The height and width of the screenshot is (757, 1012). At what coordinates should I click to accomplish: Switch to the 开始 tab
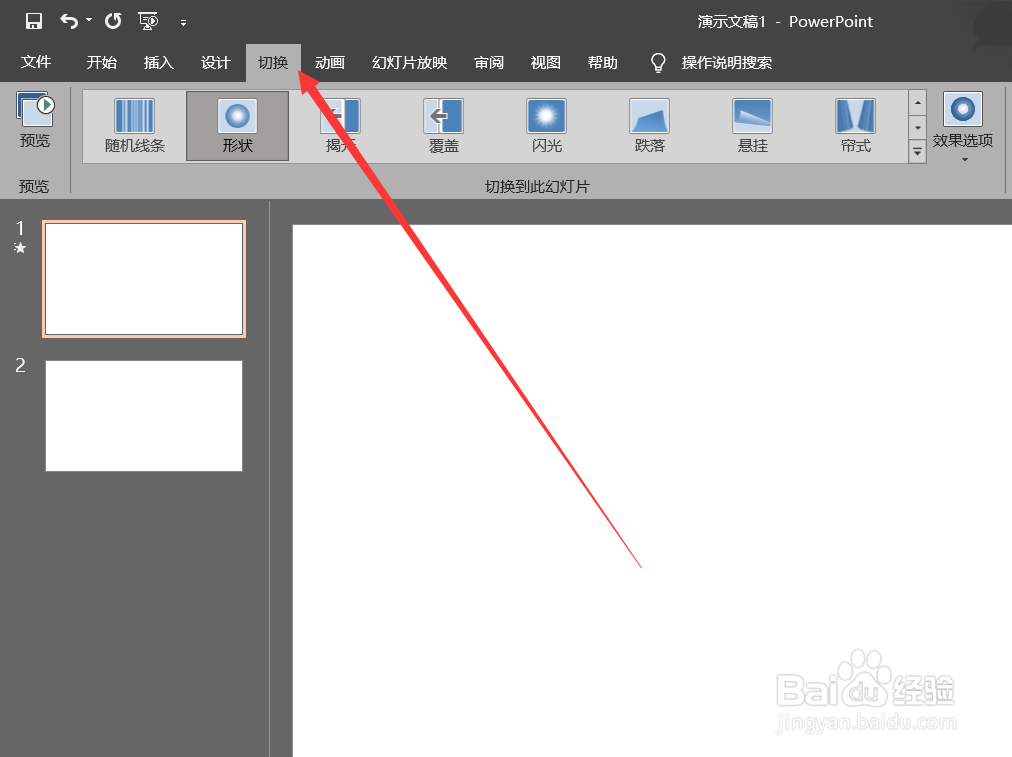click(x=101, y=63)
